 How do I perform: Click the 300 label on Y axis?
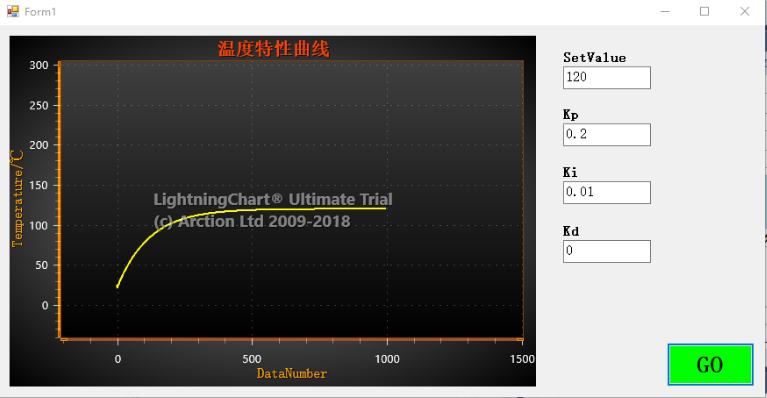pyautogui.click(x=39, y=65)
